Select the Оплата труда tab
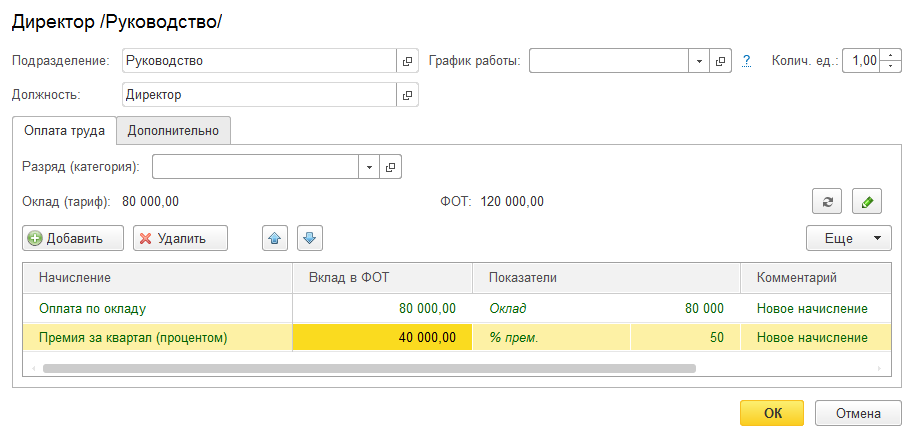 click(x=65, y=130)
